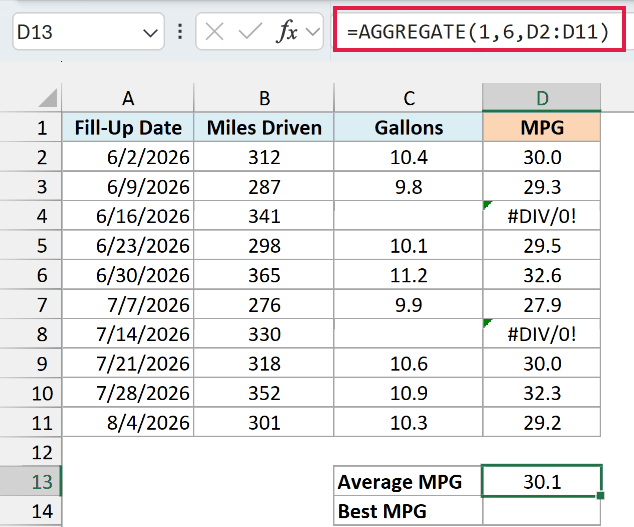The image size is (634, 527).
Task: Click the Fill-Up Date header cell
Action: pyautogui.click(x=128, y=127)
